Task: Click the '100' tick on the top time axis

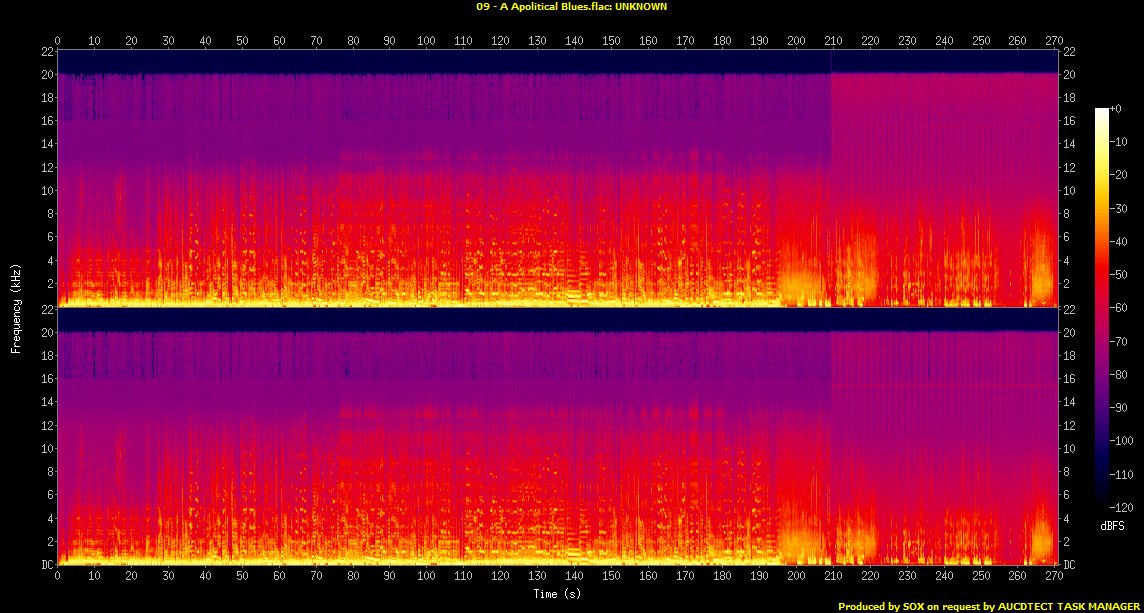Action: point(427,40)
